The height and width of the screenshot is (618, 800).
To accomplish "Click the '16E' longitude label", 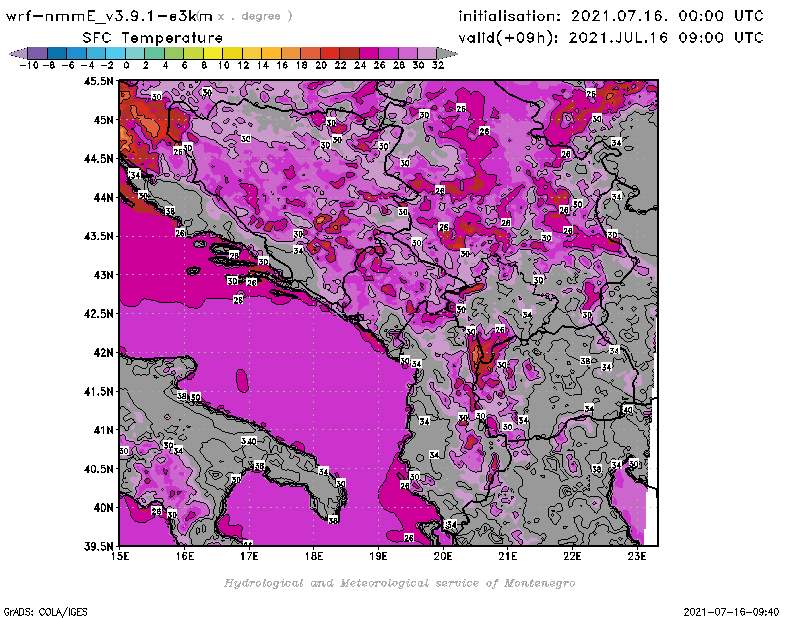I will tap(185, 556).
